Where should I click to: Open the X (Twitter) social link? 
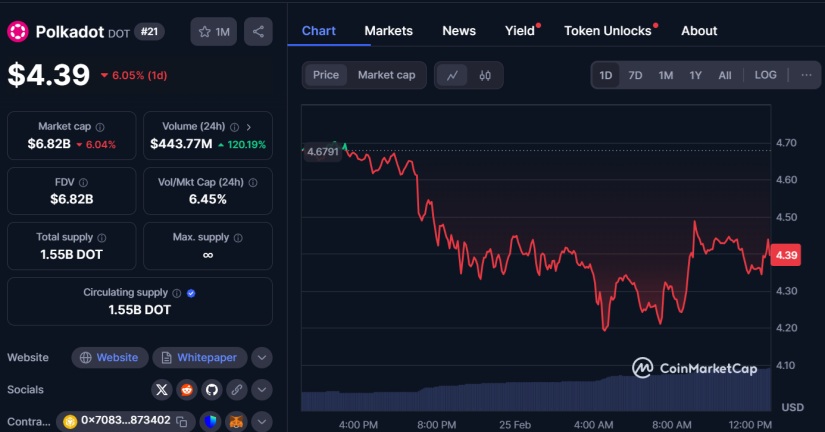click(162, 390)
